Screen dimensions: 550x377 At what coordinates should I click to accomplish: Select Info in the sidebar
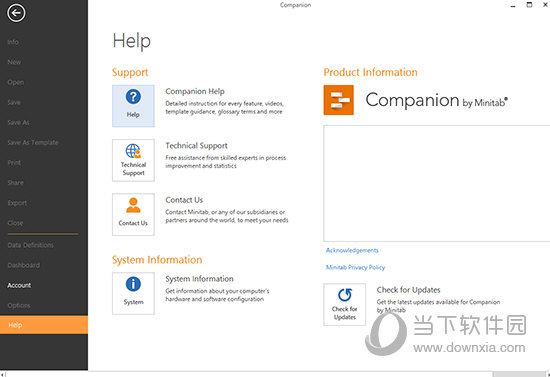[13, 42]
